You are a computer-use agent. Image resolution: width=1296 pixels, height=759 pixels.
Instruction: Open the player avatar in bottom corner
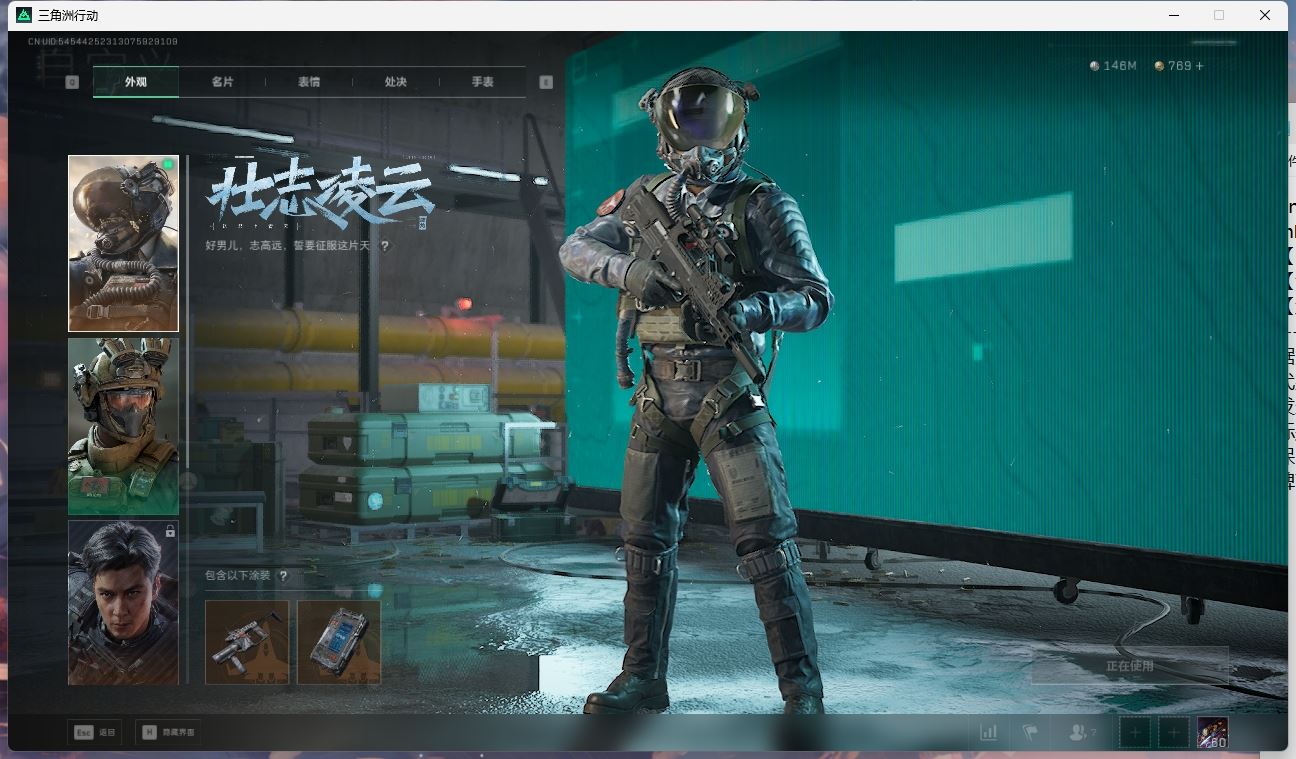pyautogui.click(x=1212, y=732)
